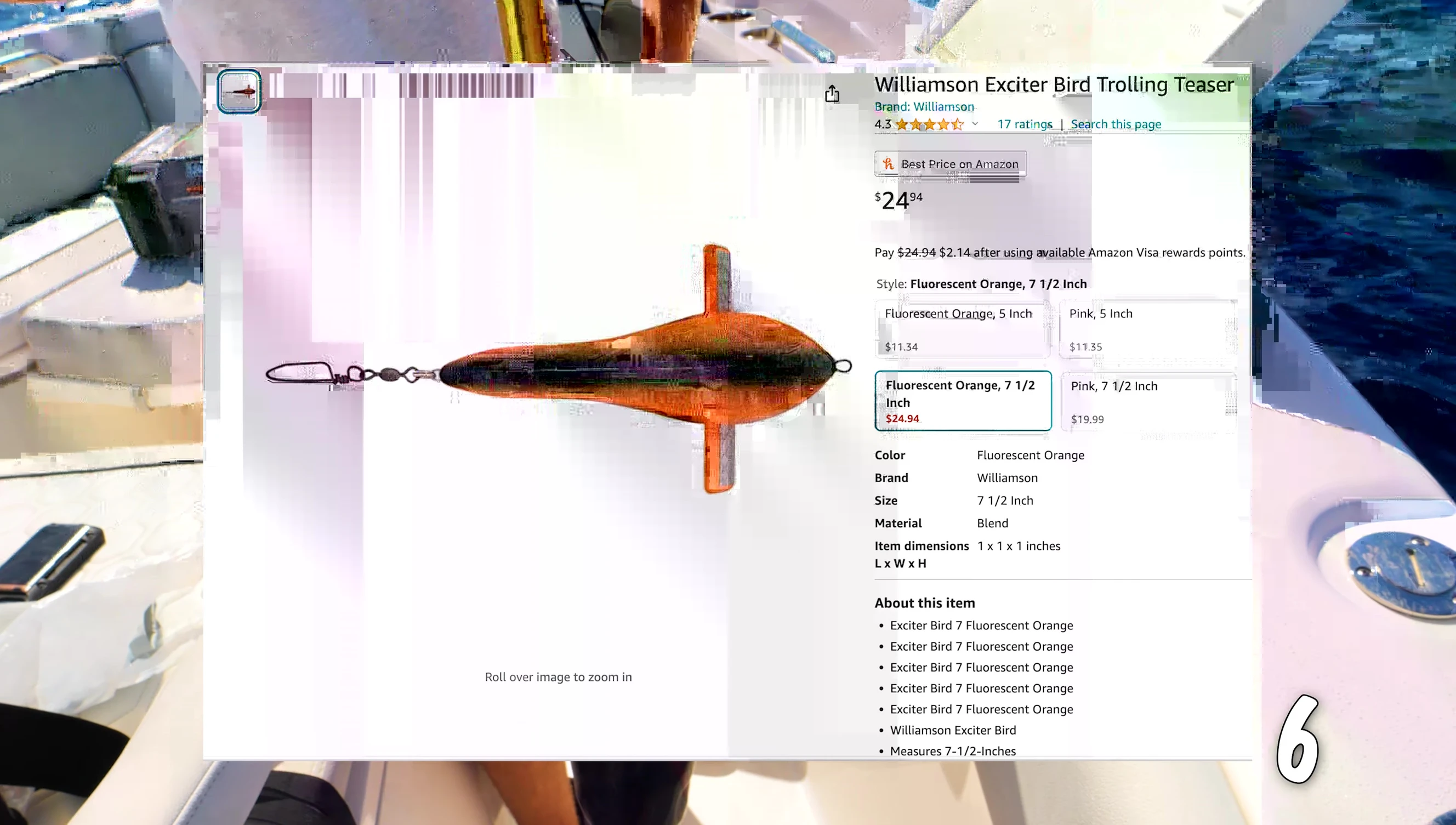The width and height of the screenshot is (1456, 825).
Task: Click the $24.94 main price
Action: click(898, 200)
